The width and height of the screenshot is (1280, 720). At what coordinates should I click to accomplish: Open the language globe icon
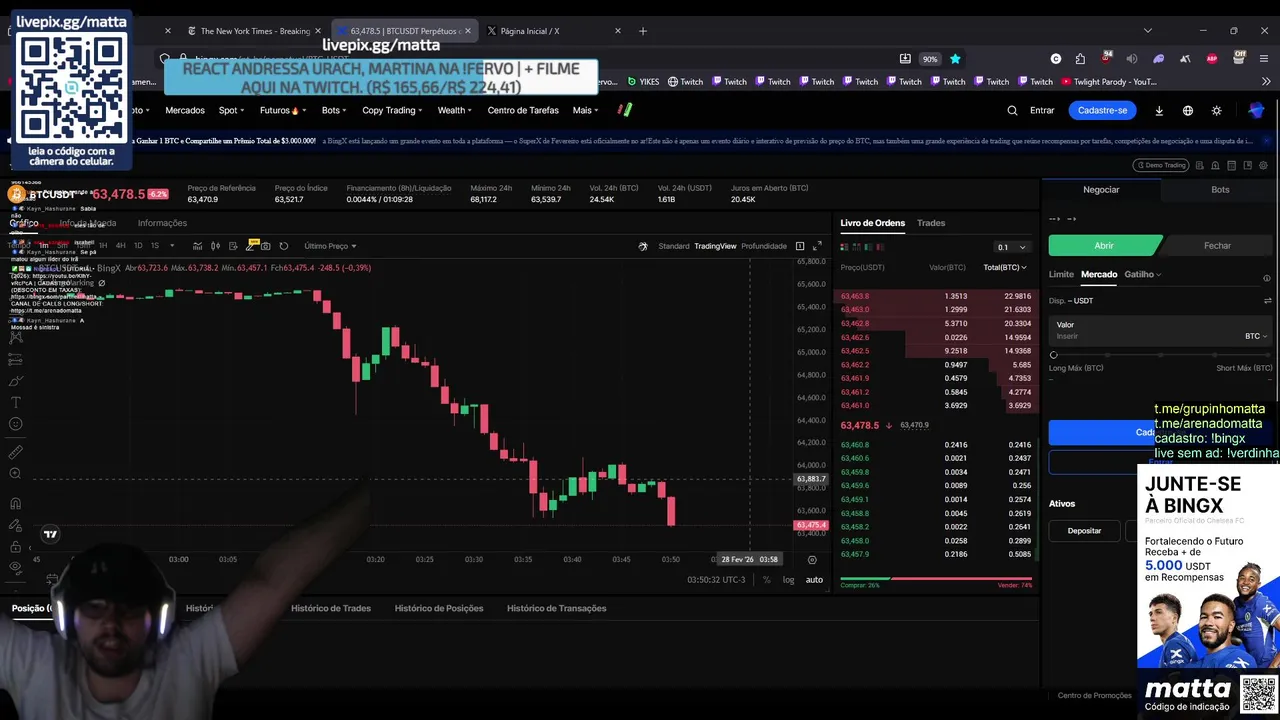(x=1188, y=110)
